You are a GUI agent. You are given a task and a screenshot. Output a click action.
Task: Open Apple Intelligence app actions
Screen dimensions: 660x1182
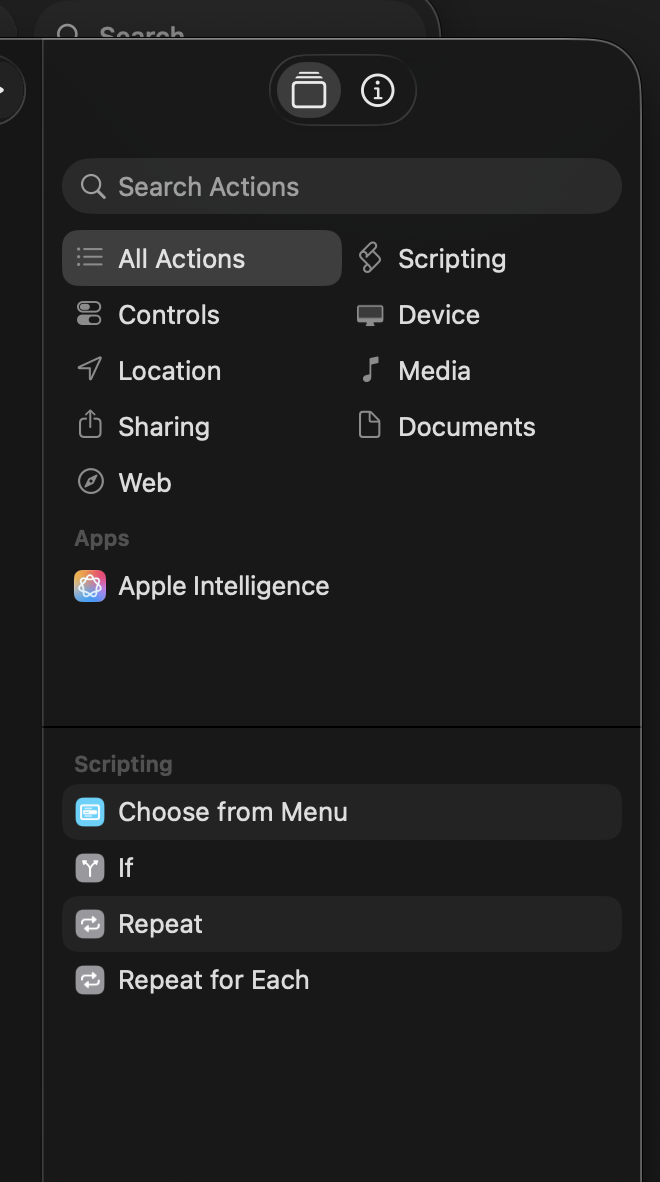[x=223, y=586]
